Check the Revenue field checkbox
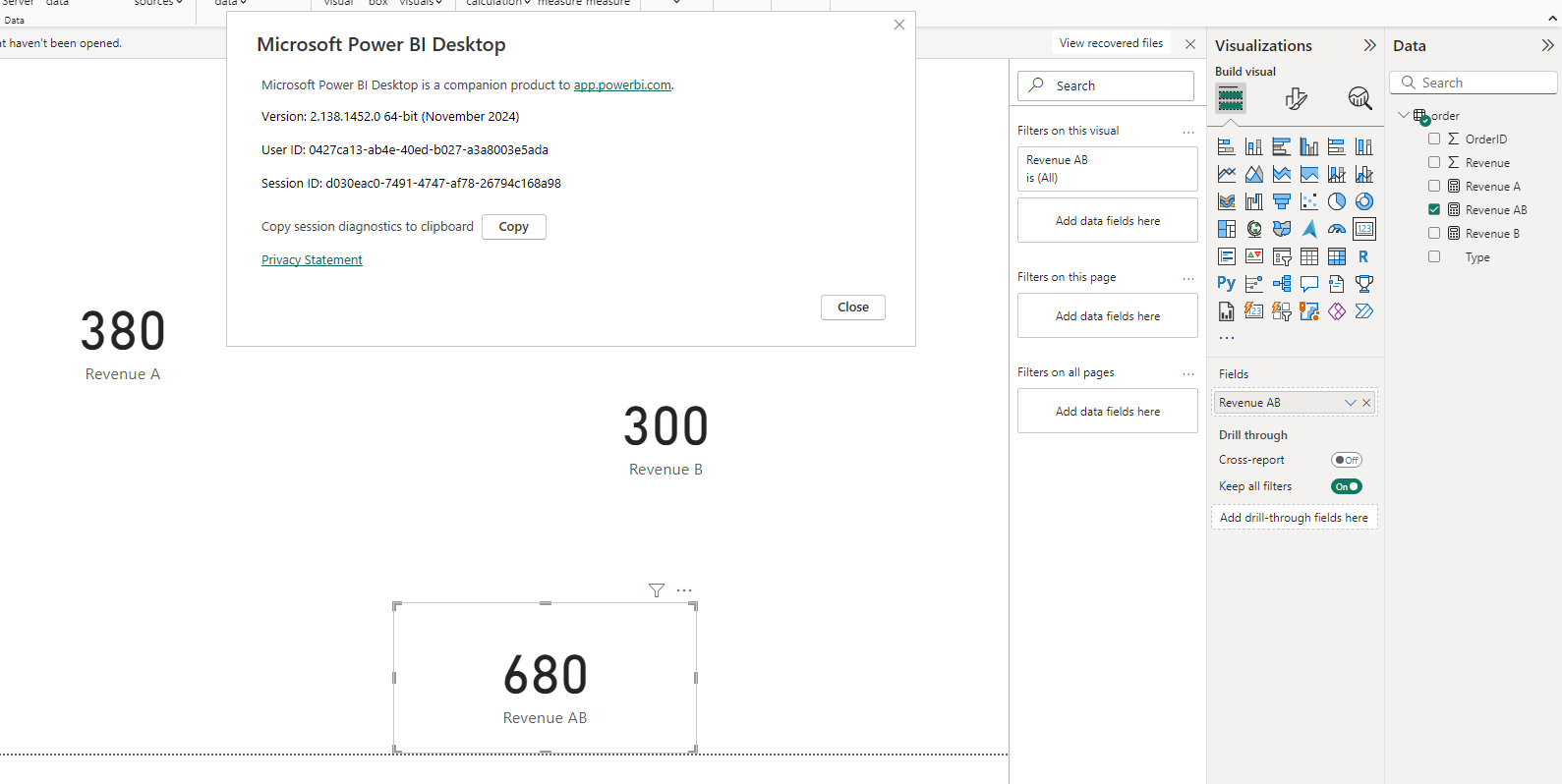The width and height of the screenshot is (1562, 784). click(1434, 162)
